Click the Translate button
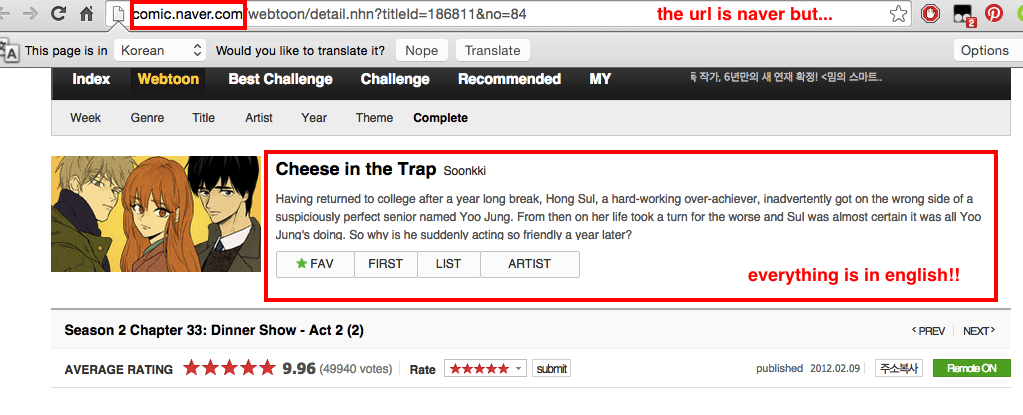This screenshot has height=415, width=1023. click(493, 50)
